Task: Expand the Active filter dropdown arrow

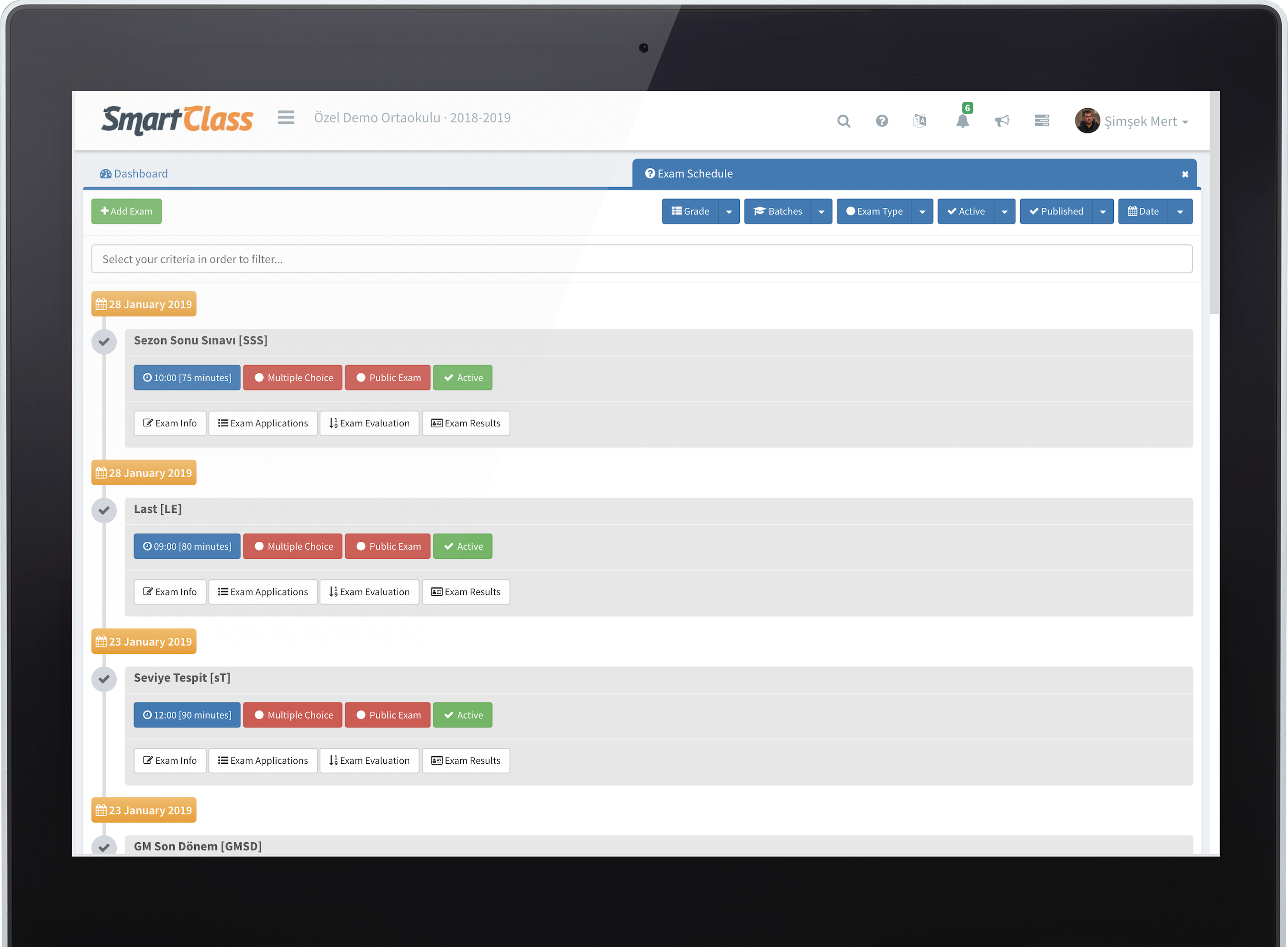Action: pyautogui.click(x=1004, y=212)
